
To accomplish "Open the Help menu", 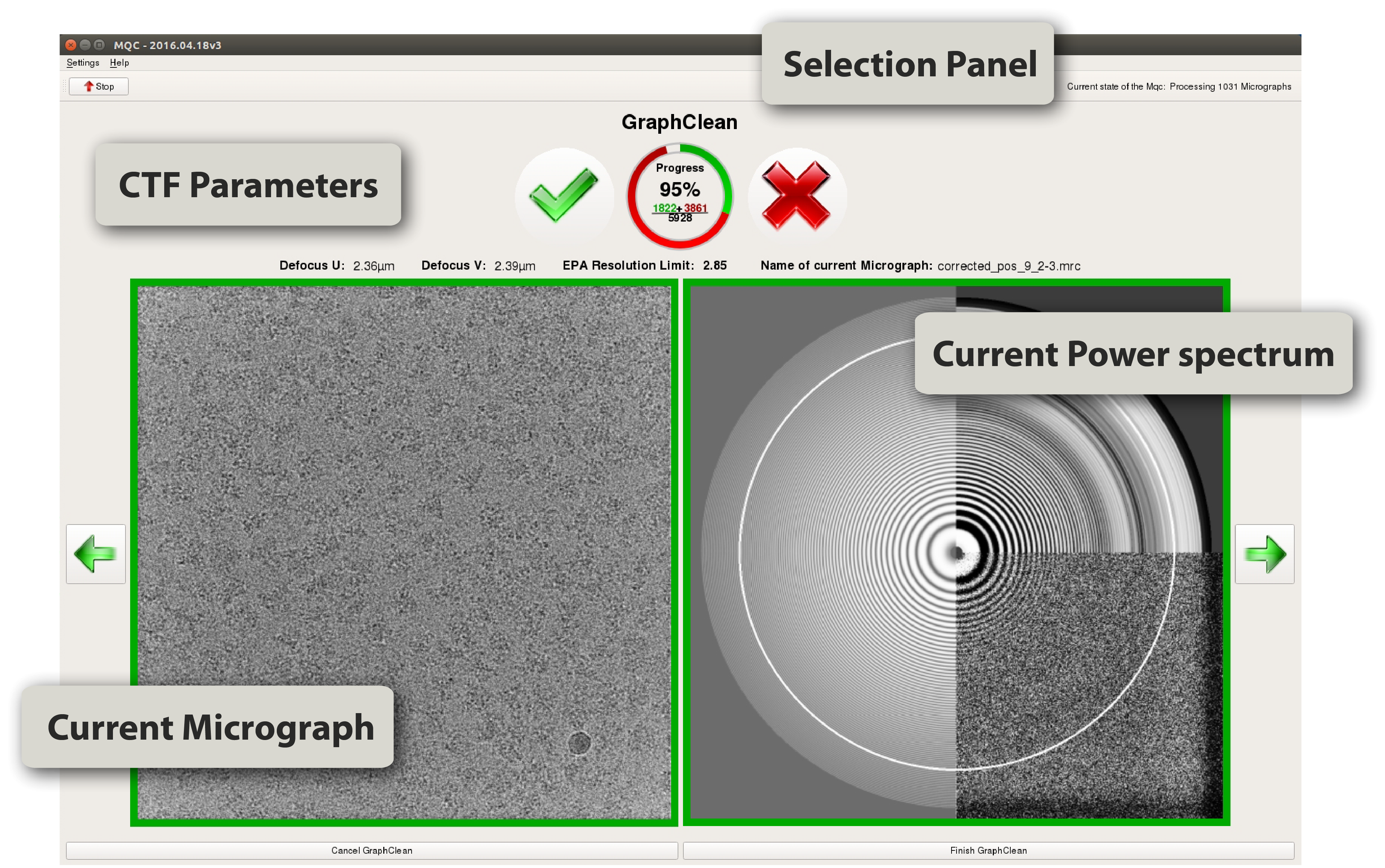I will point(119,63).
